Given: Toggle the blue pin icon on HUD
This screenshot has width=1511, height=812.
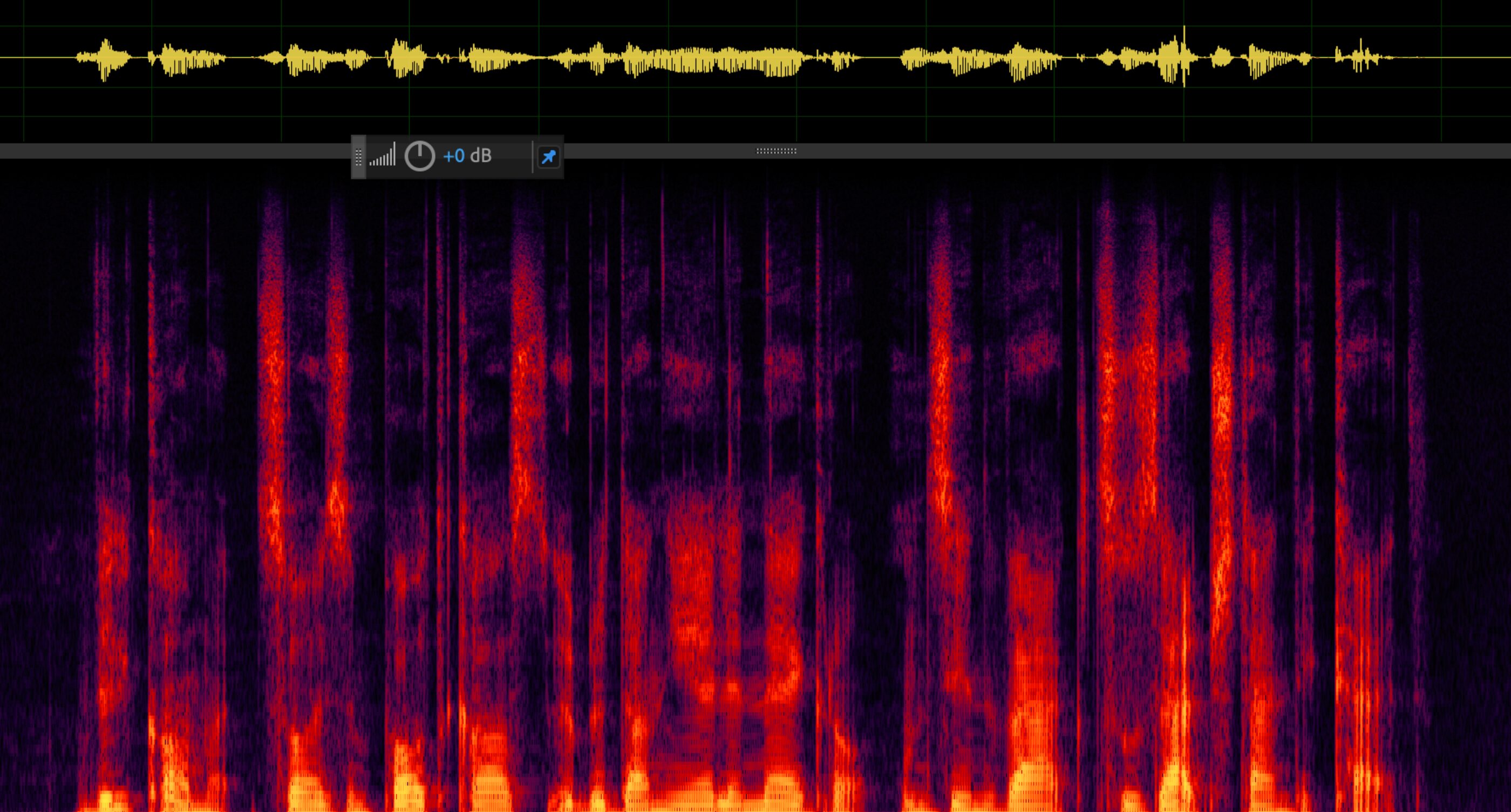Looking at the screenshot, I should (x=548, y=157).
